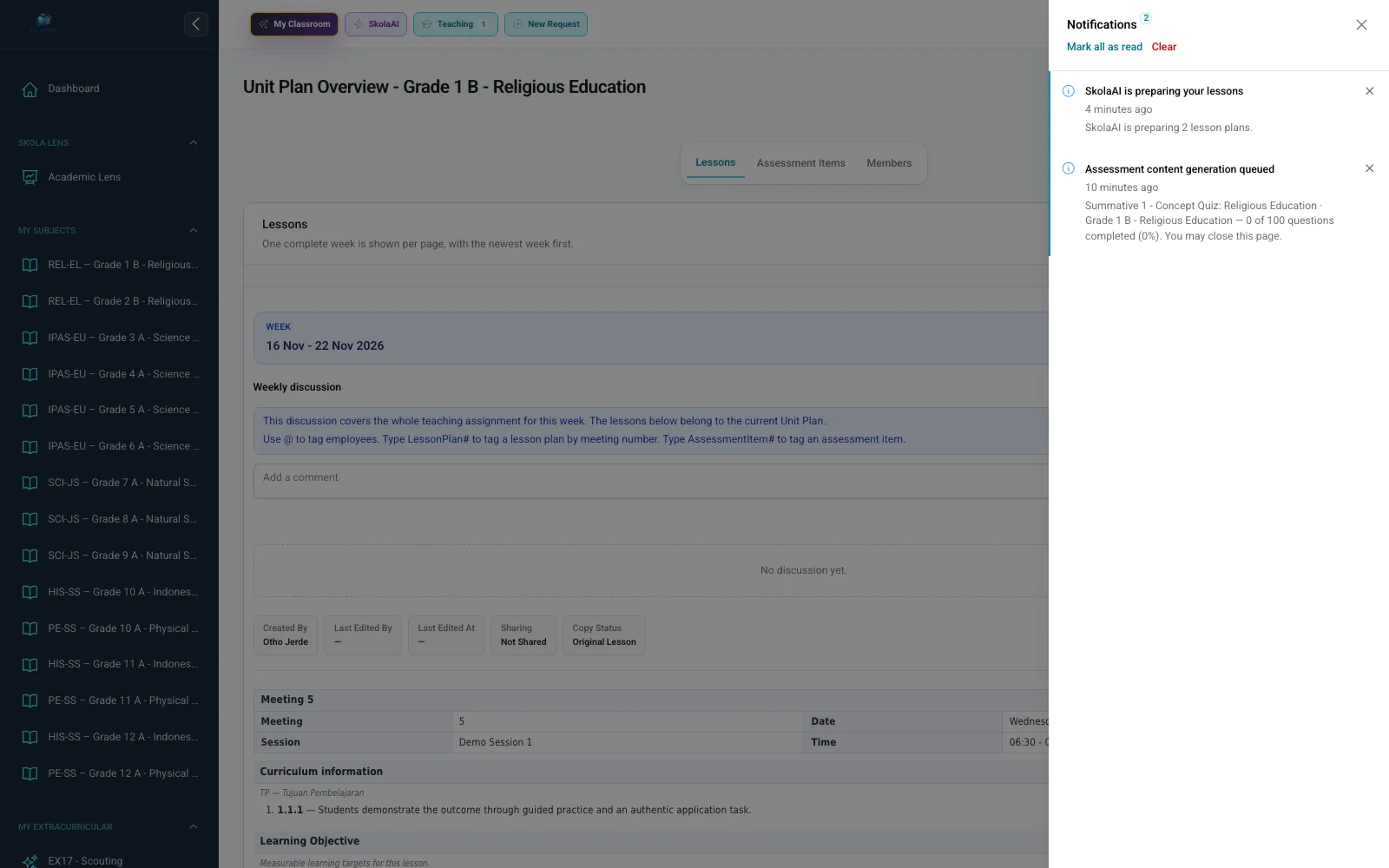
Task: Click the 'Otho Jerde' creator name
Action: [286, 642]
